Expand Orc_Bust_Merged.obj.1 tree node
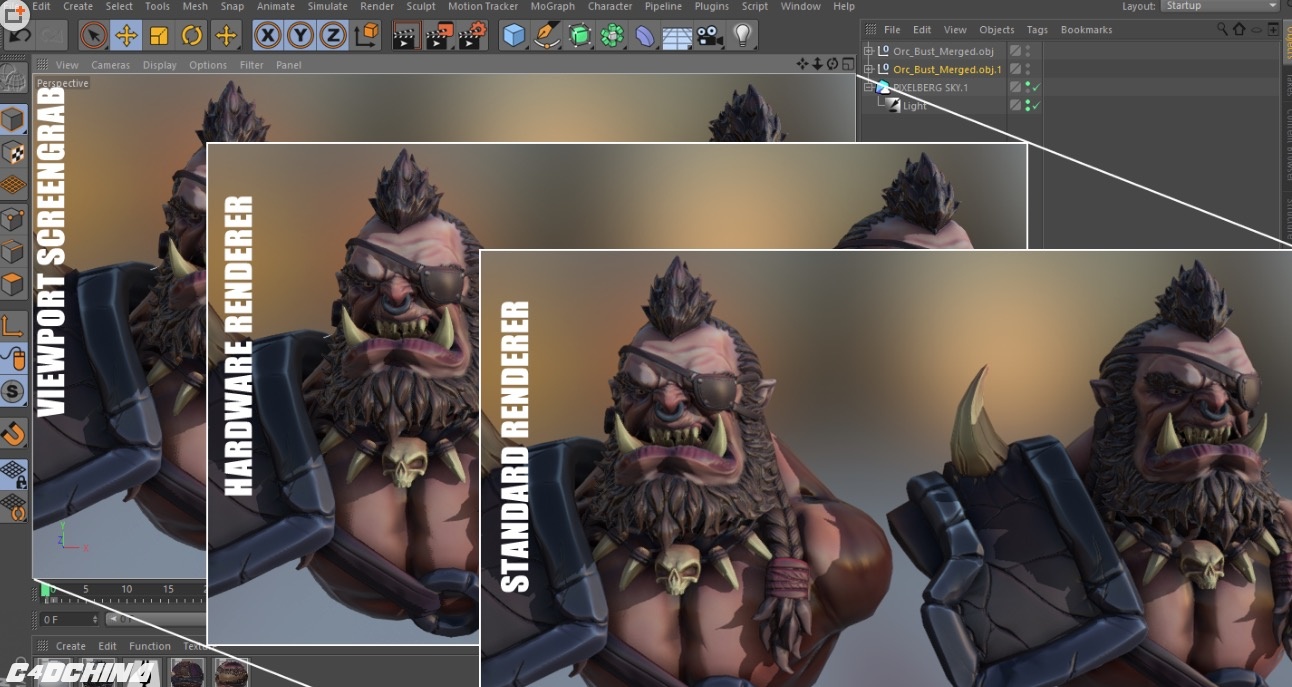The image size is (1292, 687). (x=868, y=69)
